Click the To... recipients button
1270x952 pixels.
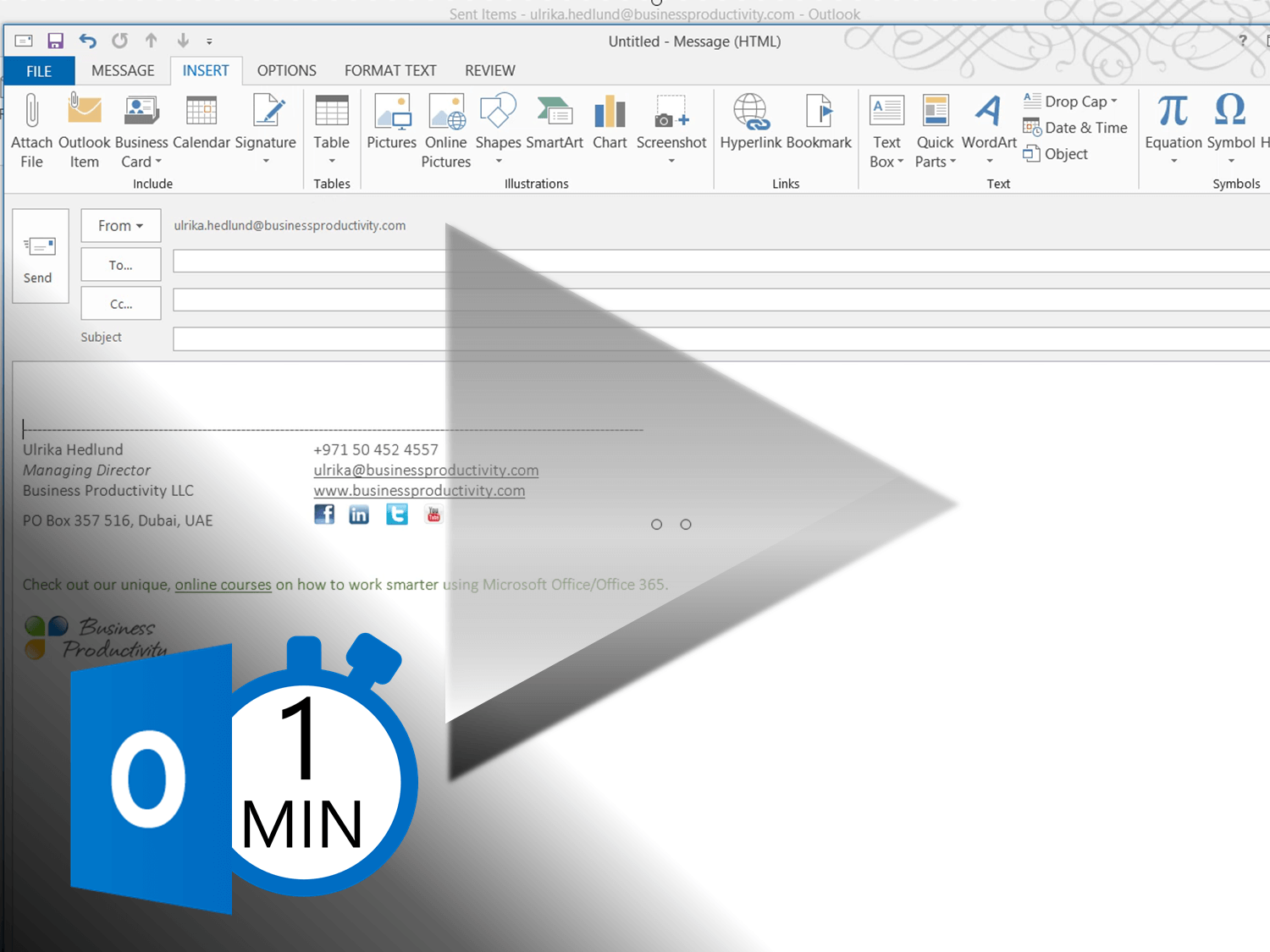[x=121, y=265]
